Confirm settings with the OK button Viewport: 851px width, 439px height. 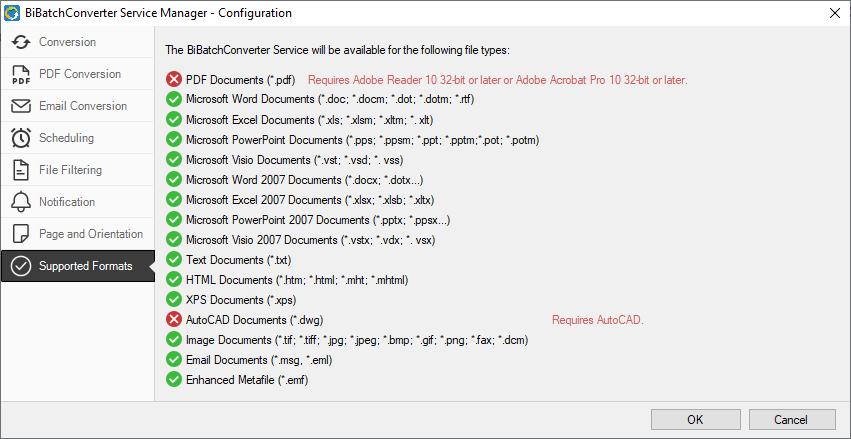click(x=695, y=419)
